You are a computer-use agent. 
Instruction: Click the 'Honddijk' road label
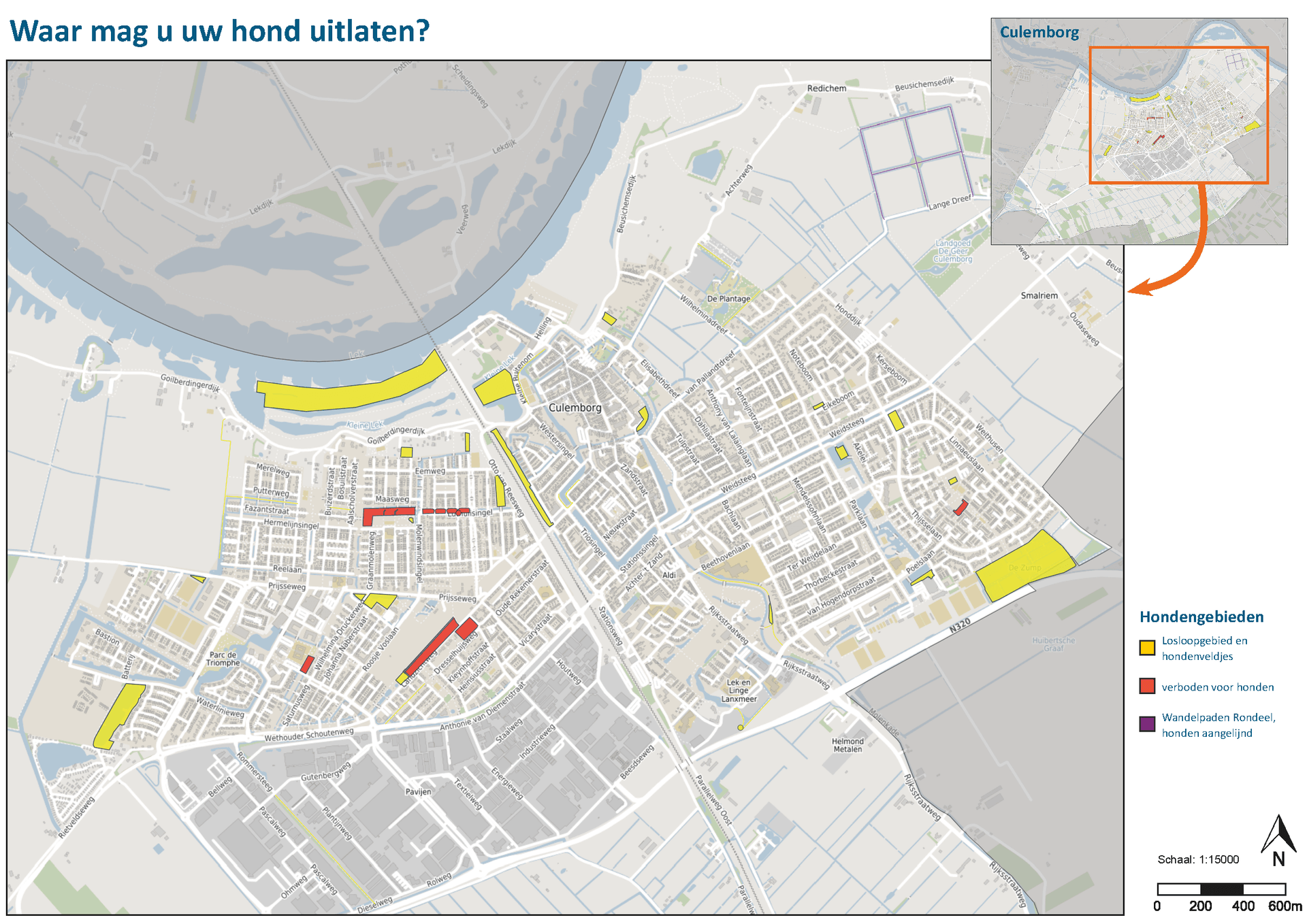(x=848, y=314)
